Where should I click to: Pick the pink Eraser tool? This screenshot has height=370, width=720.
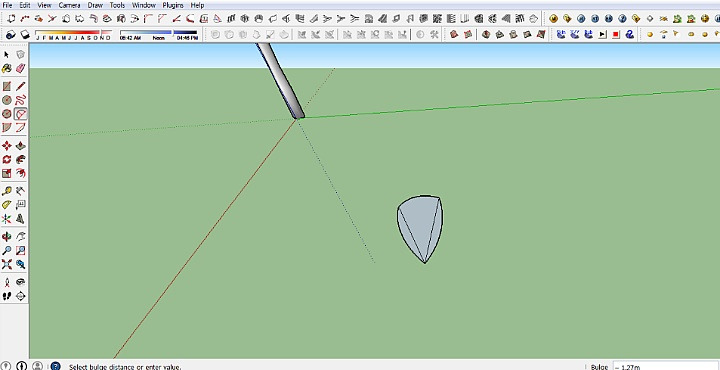pos(20,68)
